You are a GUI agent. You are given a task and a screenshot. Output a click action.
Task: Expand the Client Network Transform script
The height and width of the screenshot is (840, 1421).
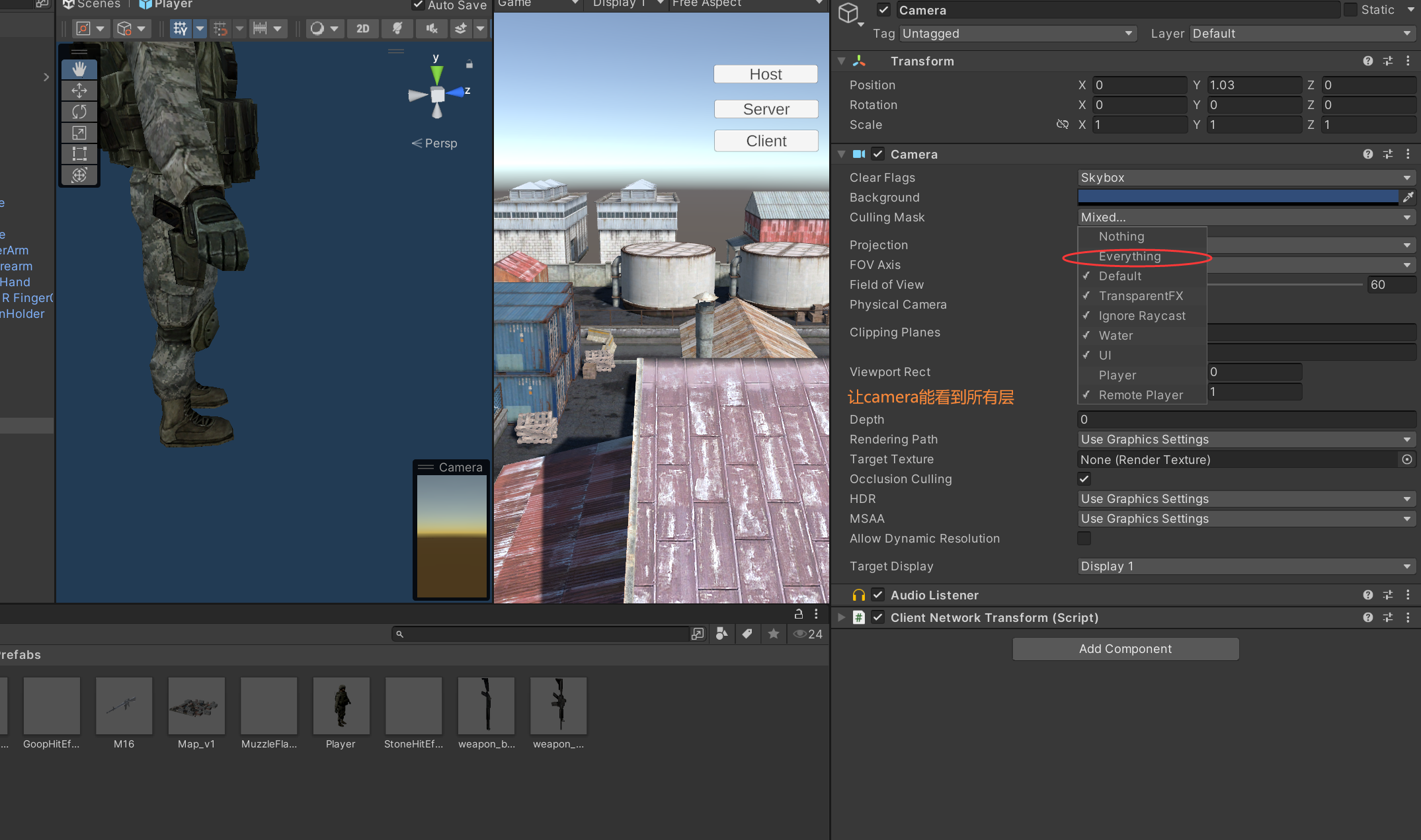click(x=842, y=617)
